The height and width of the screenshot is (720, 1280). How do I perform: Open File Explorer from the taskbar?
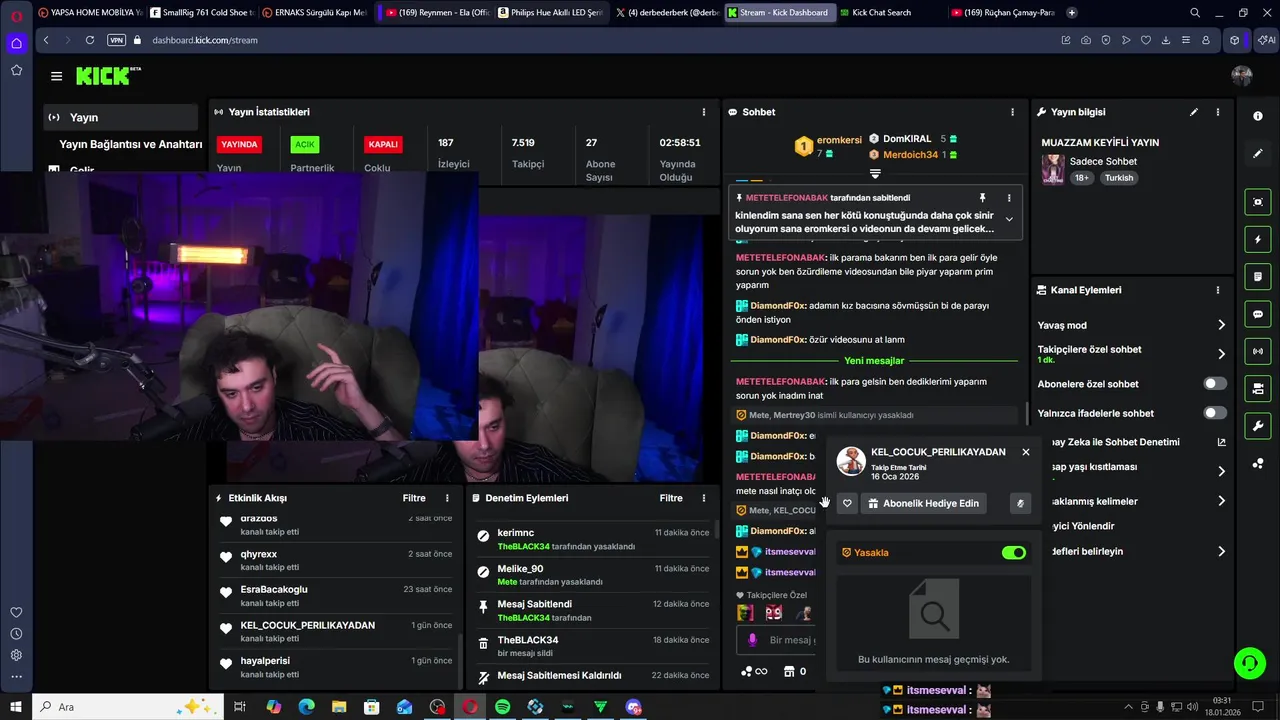[339, 707]
